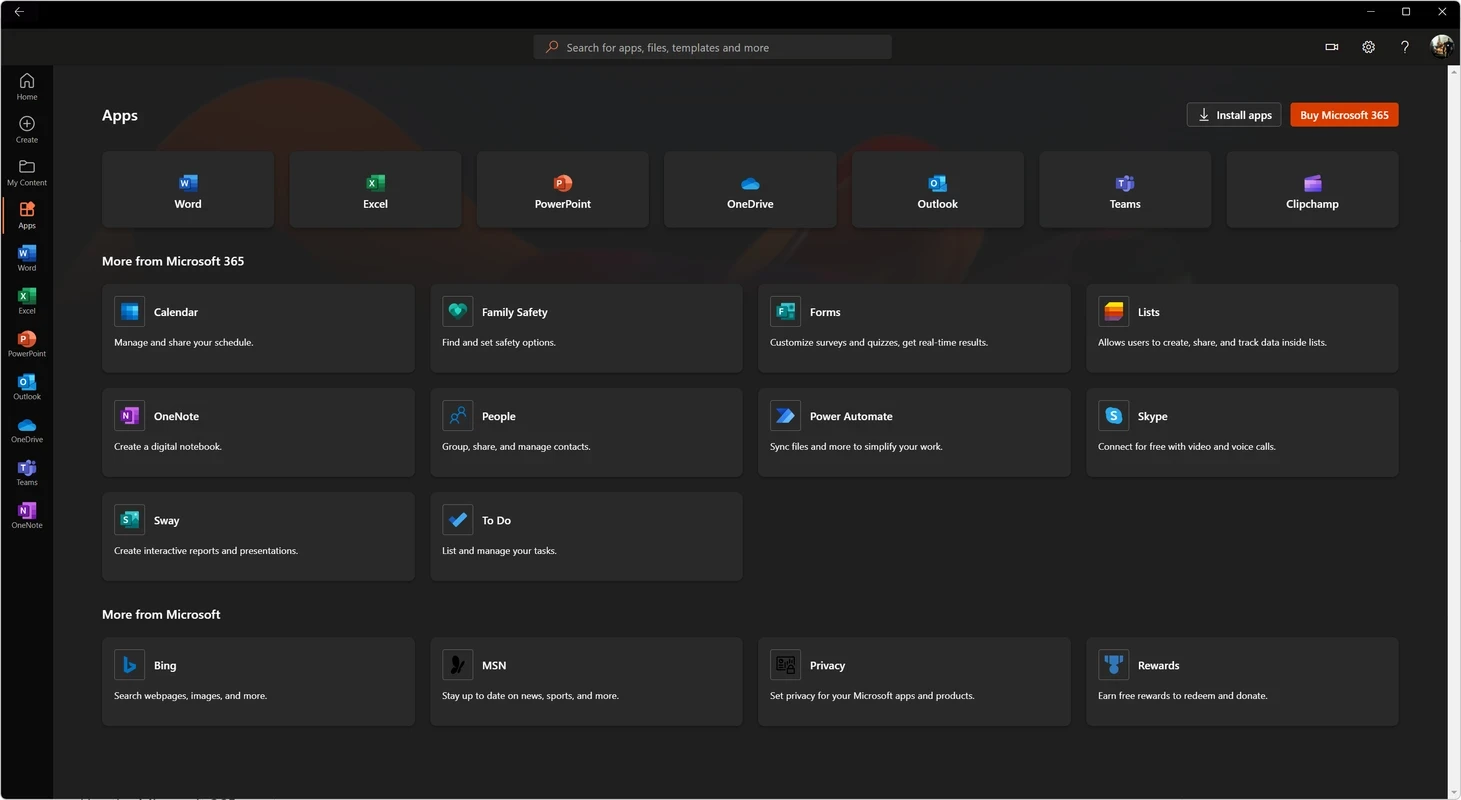The height and width of the screenshot is (800, 1461).
Task: Click the search box for apps and files
Action: coord(712,47)
